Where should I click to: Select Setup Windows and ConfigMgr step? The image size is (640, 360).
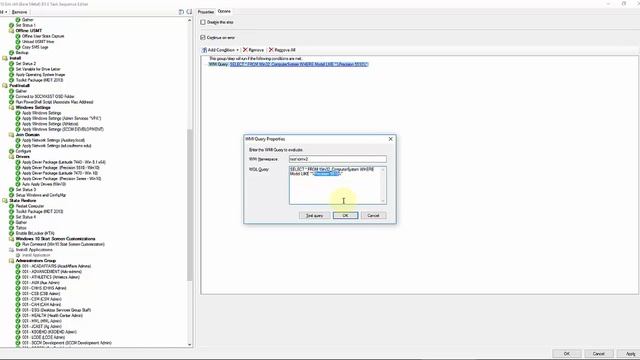[x=41, y=195]
